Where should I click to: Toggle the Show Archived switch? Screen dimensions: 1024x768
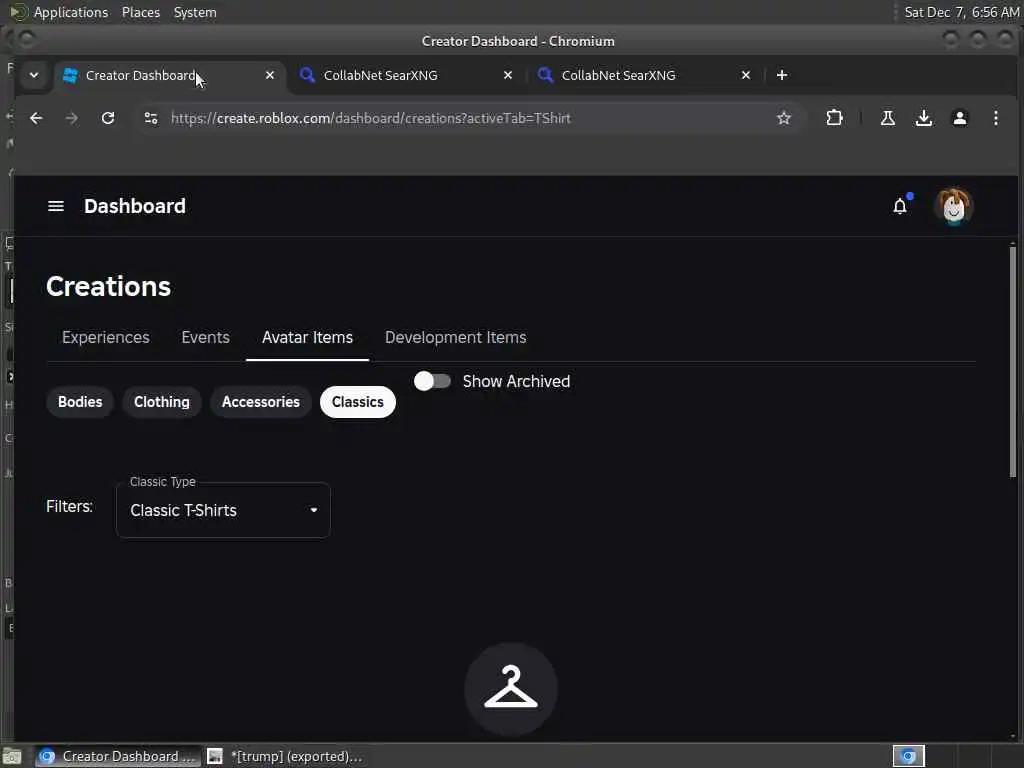432,381
